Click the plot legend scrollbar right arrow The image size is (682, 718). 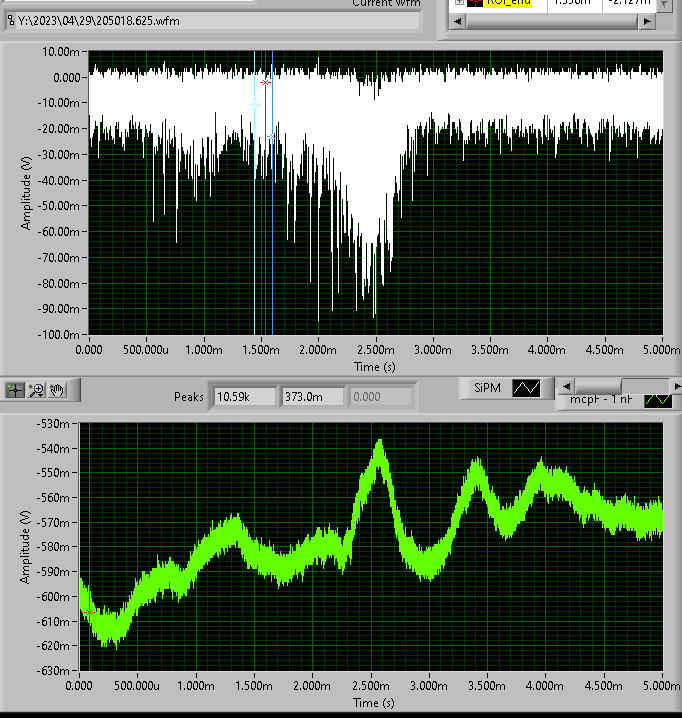pos(677,386)
